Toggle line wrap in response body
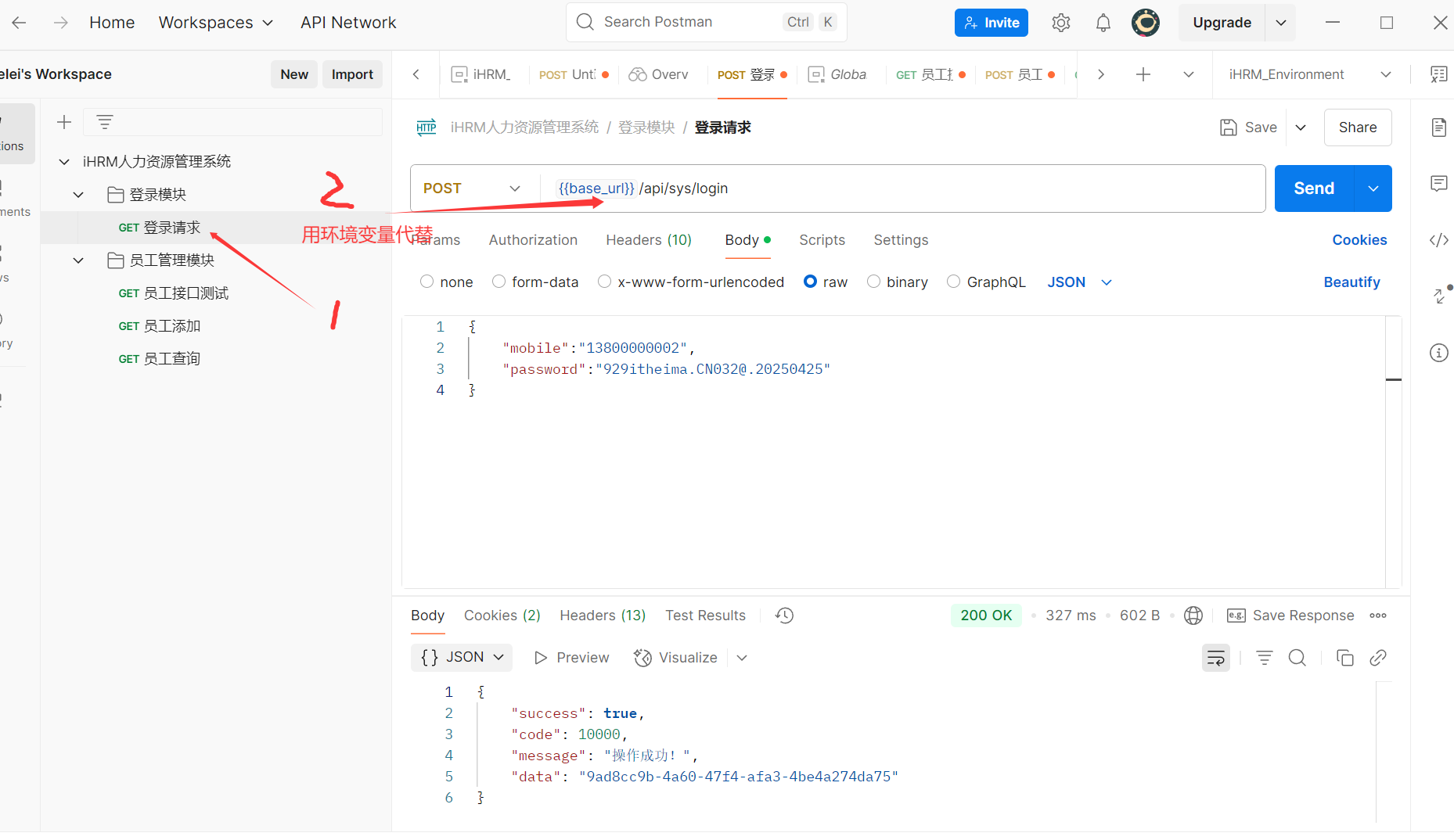This screenshot has width=1454, height=840. (1216, 658)
